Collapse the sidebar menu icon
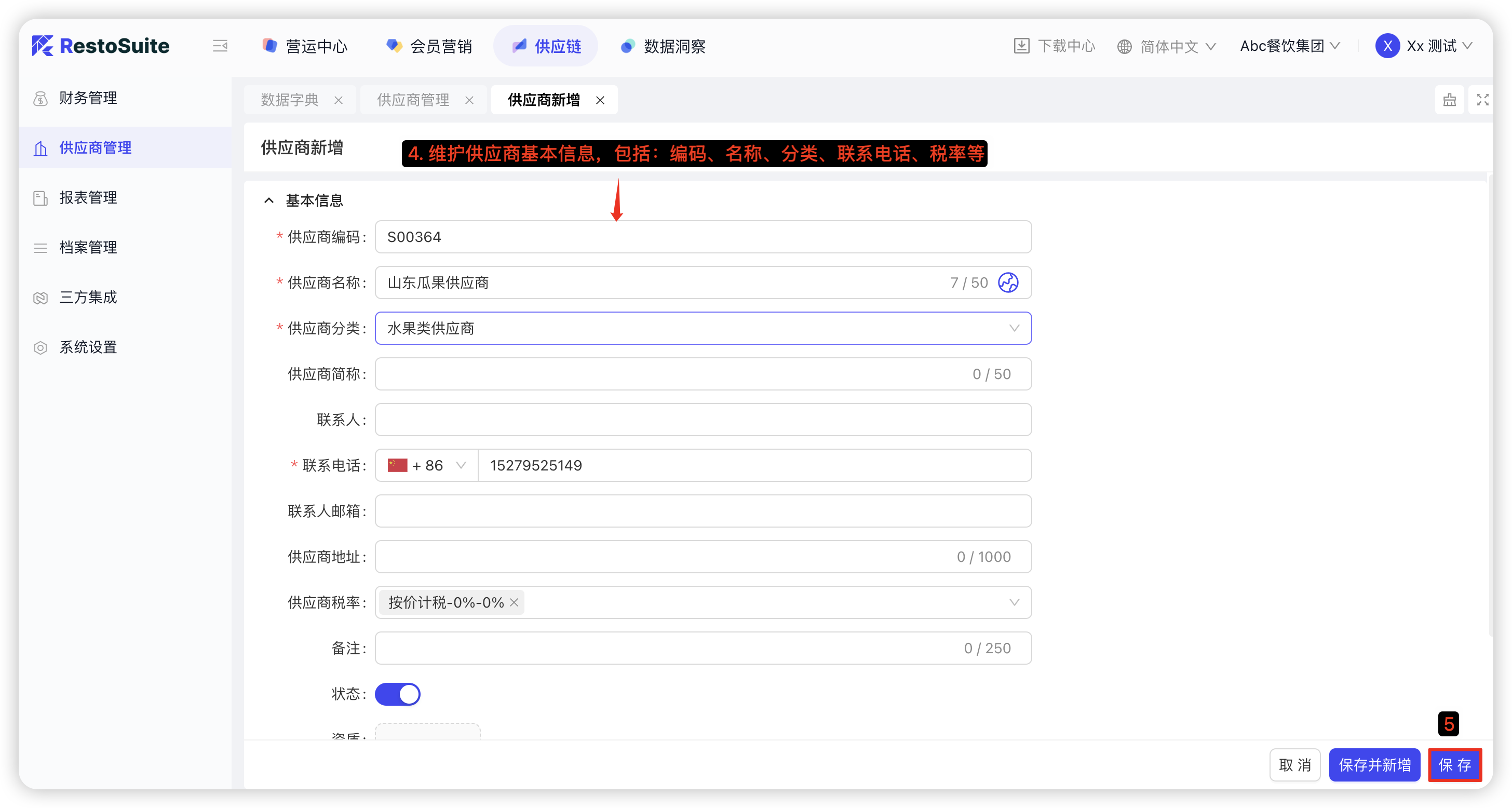Viewport: 1512px width, 808px height. coord(220,46)
